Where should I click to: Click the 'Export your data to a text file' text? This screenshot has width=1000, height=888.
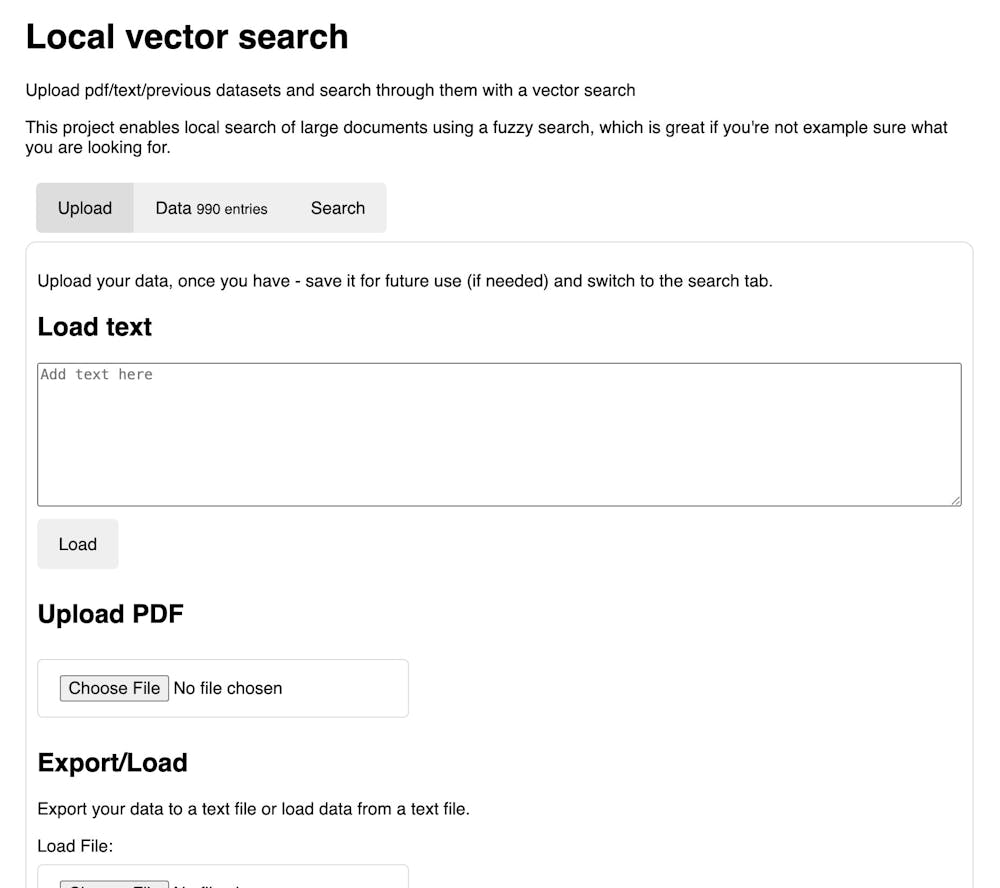point(253,808)
